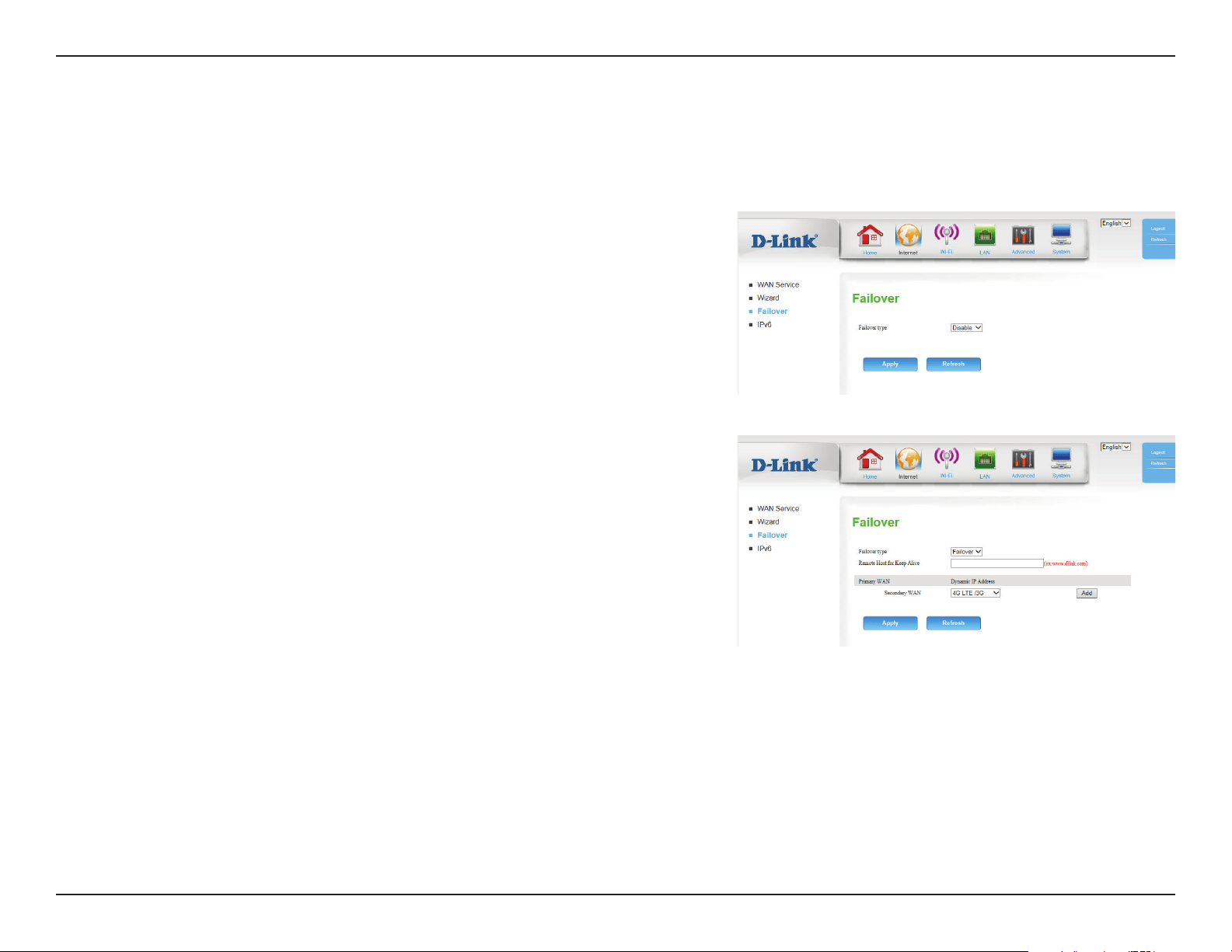This screenshot has width=1232, height=952.
Task: Click D-Link logo in upper router screenshot
Action: coord(784,241)
